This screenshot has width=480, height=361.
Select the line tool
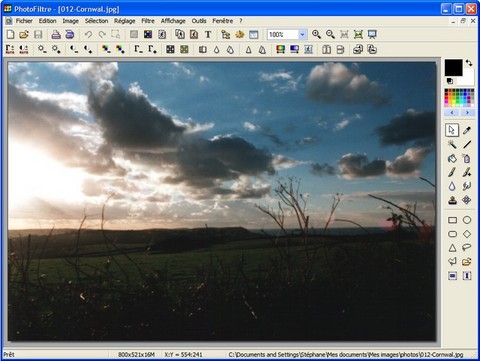click(x=467, y=144)
